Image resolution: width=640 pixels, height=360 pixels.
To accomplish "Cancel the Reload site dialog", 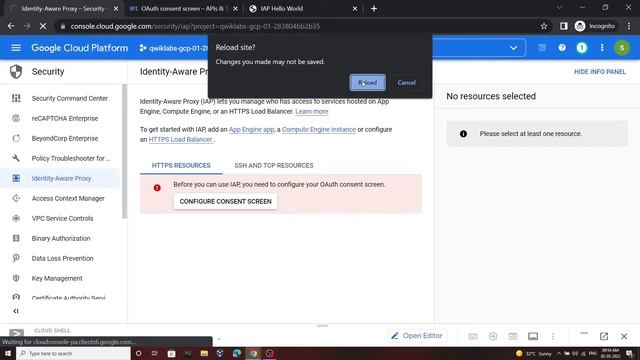I will click(407, 82).
